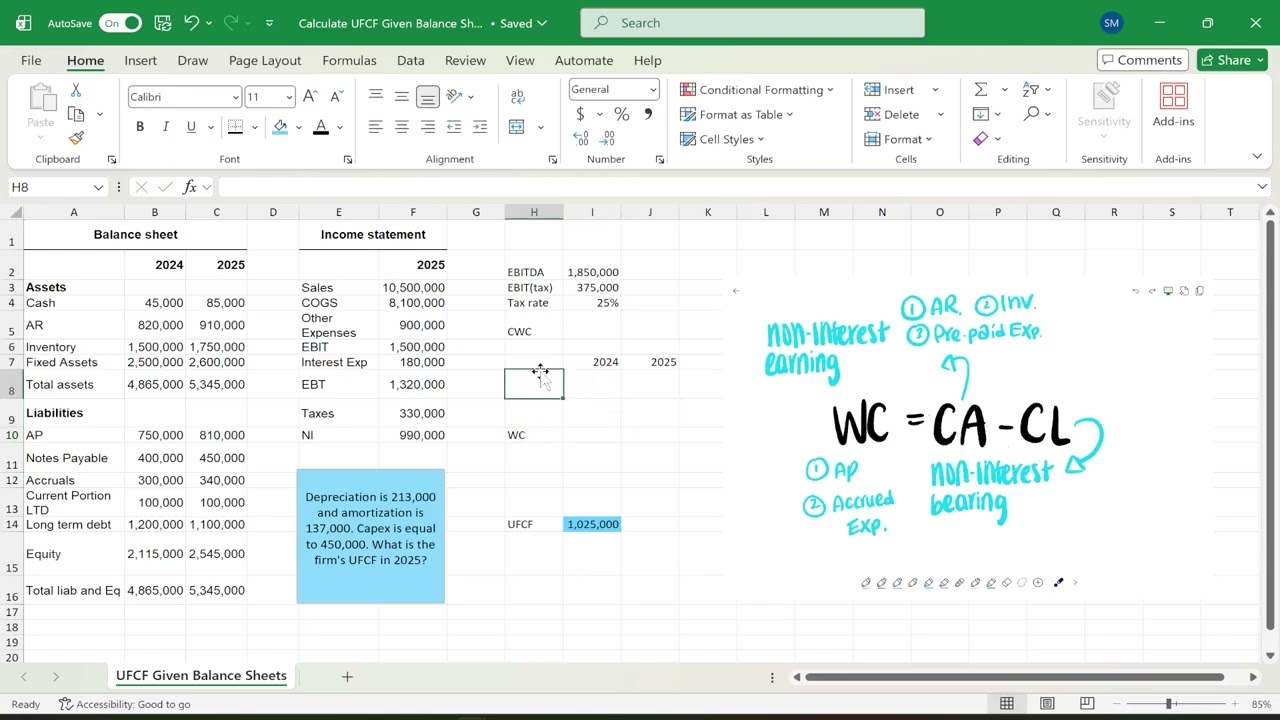The width and height of the screenshot is (1280, 720).
Task: Apply Accounting dollar number format
Action: 580,114
